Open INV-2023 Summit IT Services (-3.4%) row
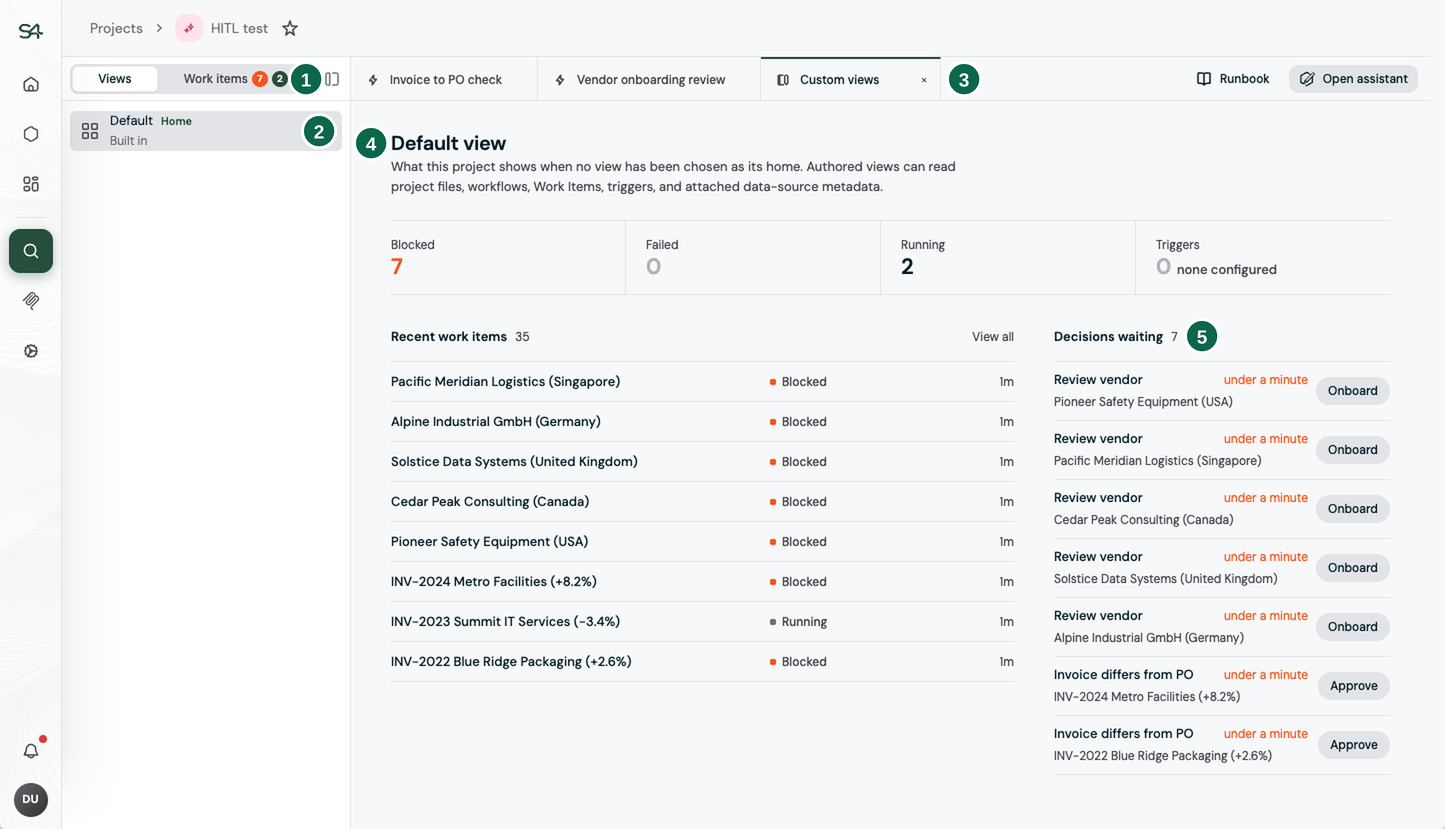 coord(702,622)
